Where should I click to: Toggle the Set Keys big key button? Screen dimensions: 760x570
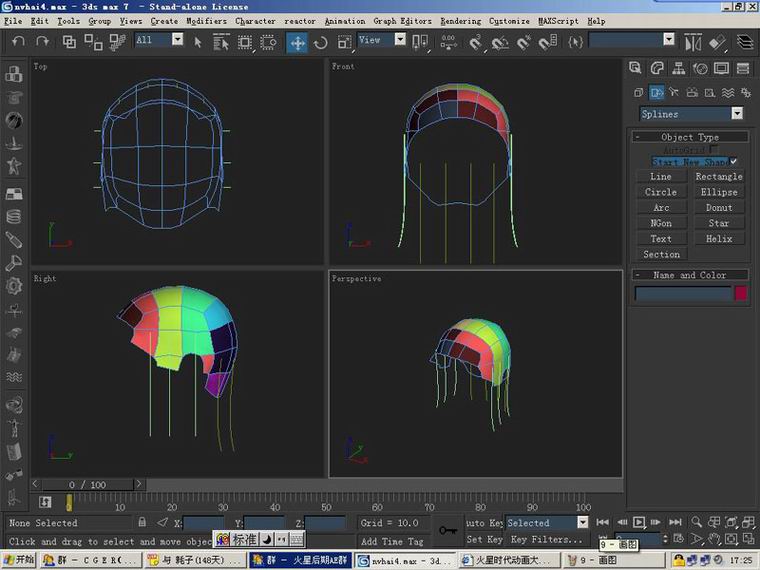point(448,530)
